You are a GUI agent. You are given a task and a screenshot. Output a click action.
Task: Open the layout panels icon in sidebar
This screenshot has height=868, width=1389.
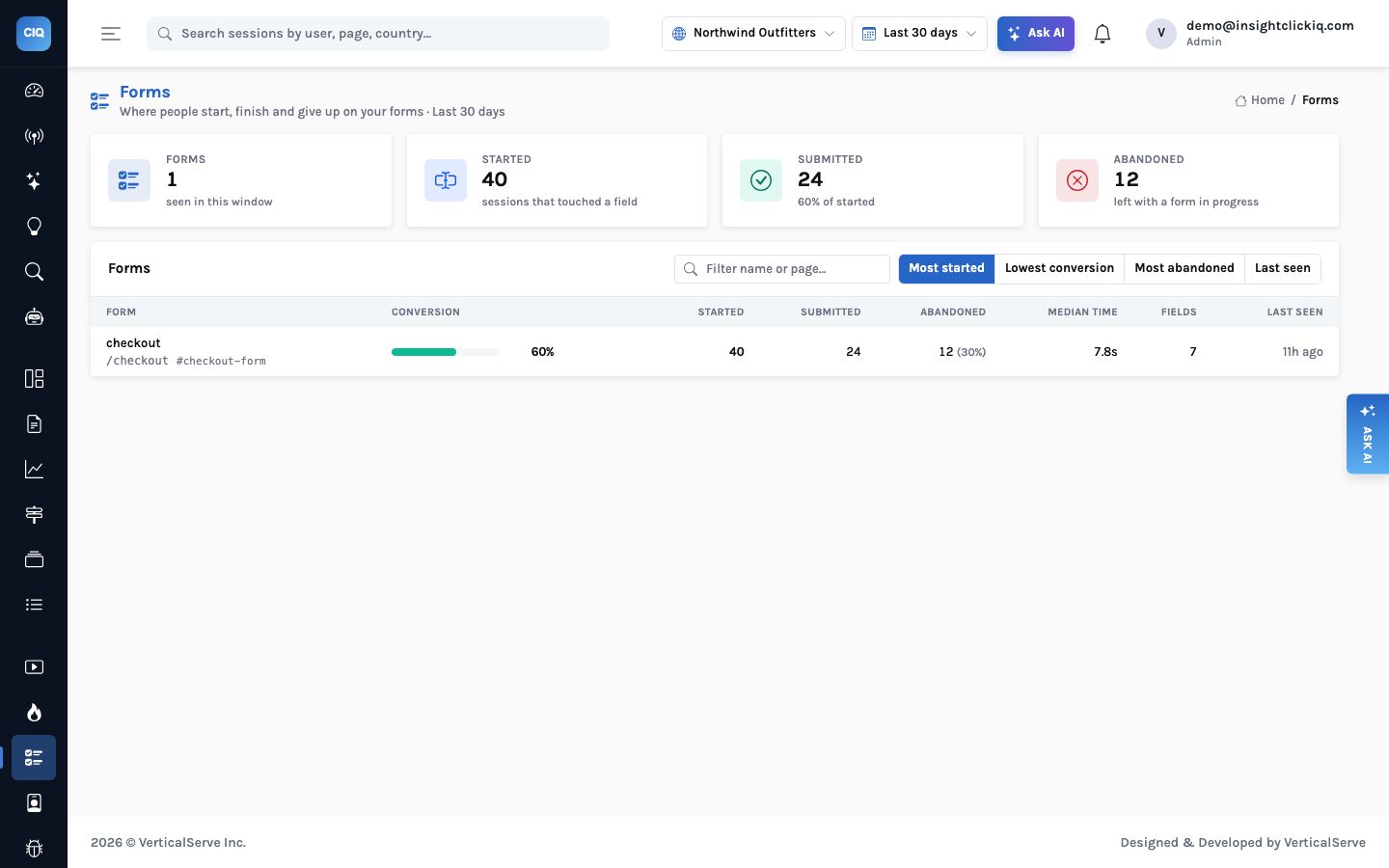pyautogui.click(x=34, y=378)
